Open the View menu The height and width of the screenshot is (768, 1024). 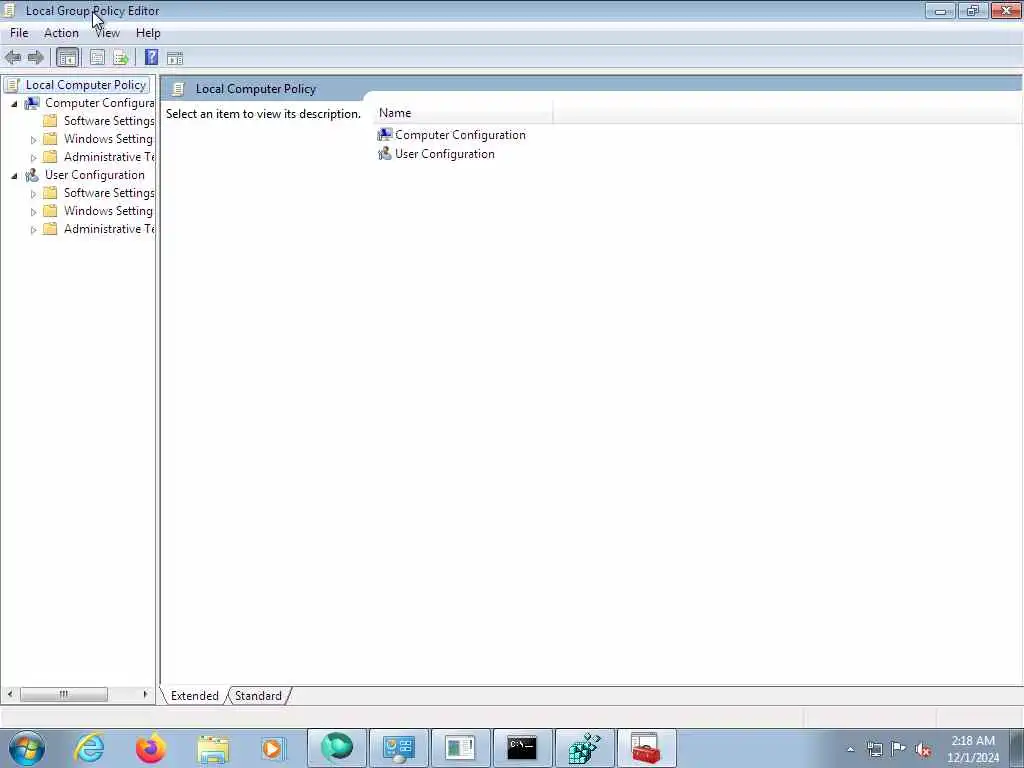tap(108, 33)
